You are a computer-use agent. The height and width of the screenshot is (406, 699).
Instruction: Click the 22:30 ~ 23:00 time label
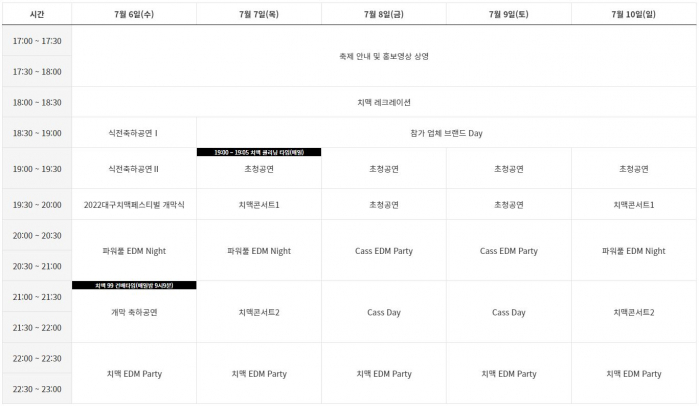(36, 389)
